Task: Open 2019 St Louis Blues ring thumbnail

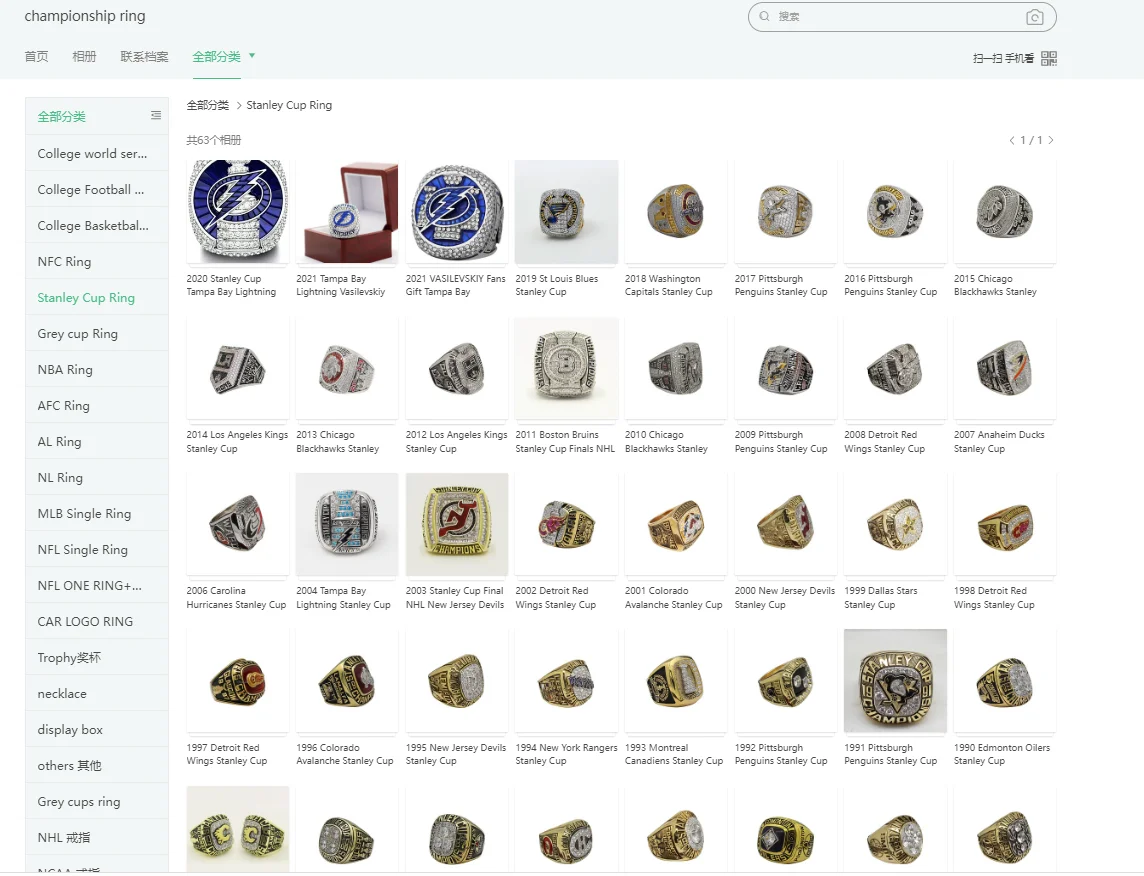Action: 566,212
